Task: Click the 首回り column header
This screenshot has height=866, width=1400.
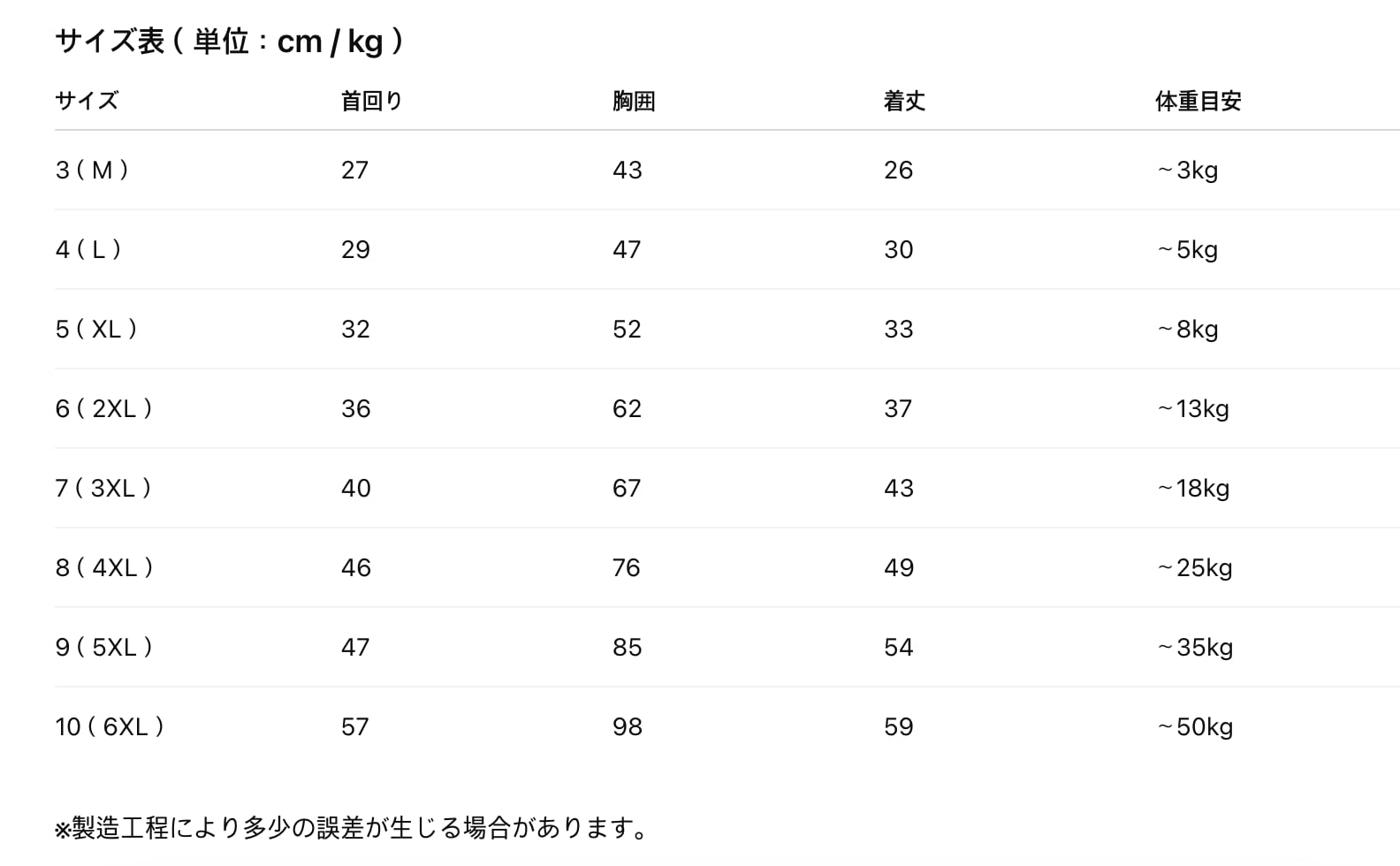Action: (371, 101)
